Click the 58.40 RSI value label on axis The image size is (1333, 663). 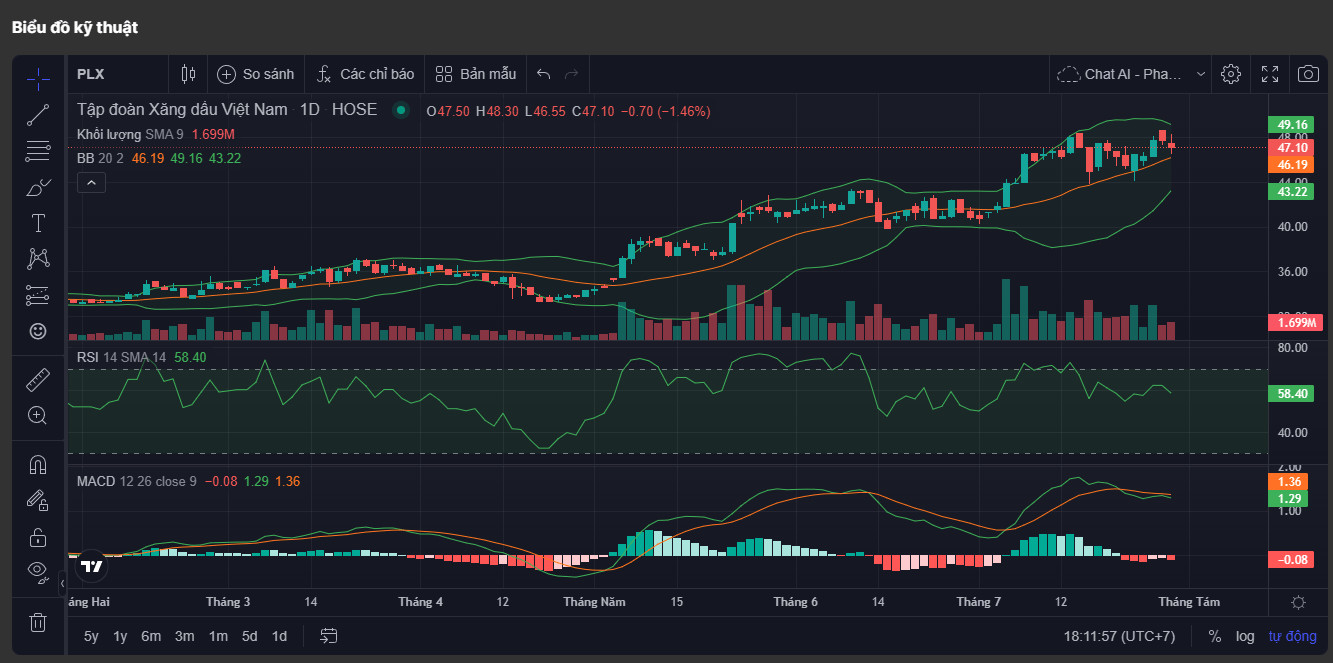1293,394
